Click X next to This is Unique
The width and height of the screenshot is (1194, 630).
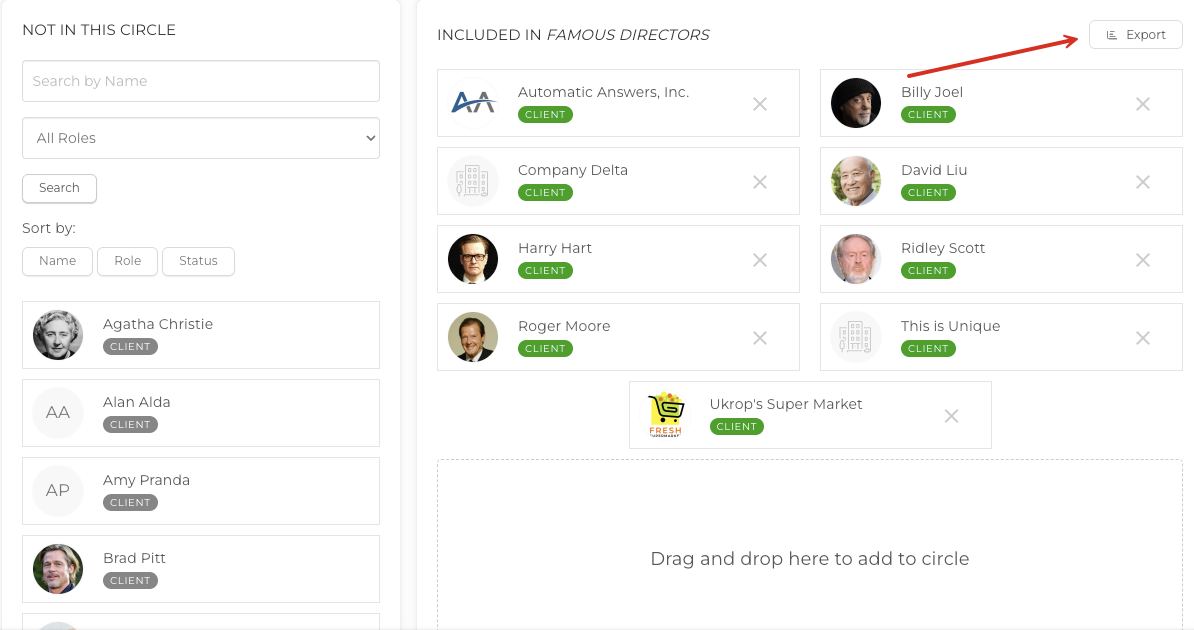click(1143, 338)
